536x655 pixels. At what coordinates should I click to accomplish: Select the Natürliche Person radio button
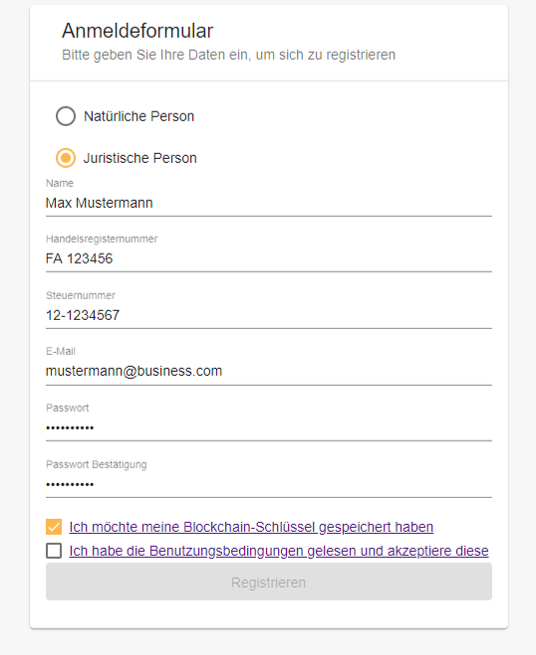coord(66,116)
